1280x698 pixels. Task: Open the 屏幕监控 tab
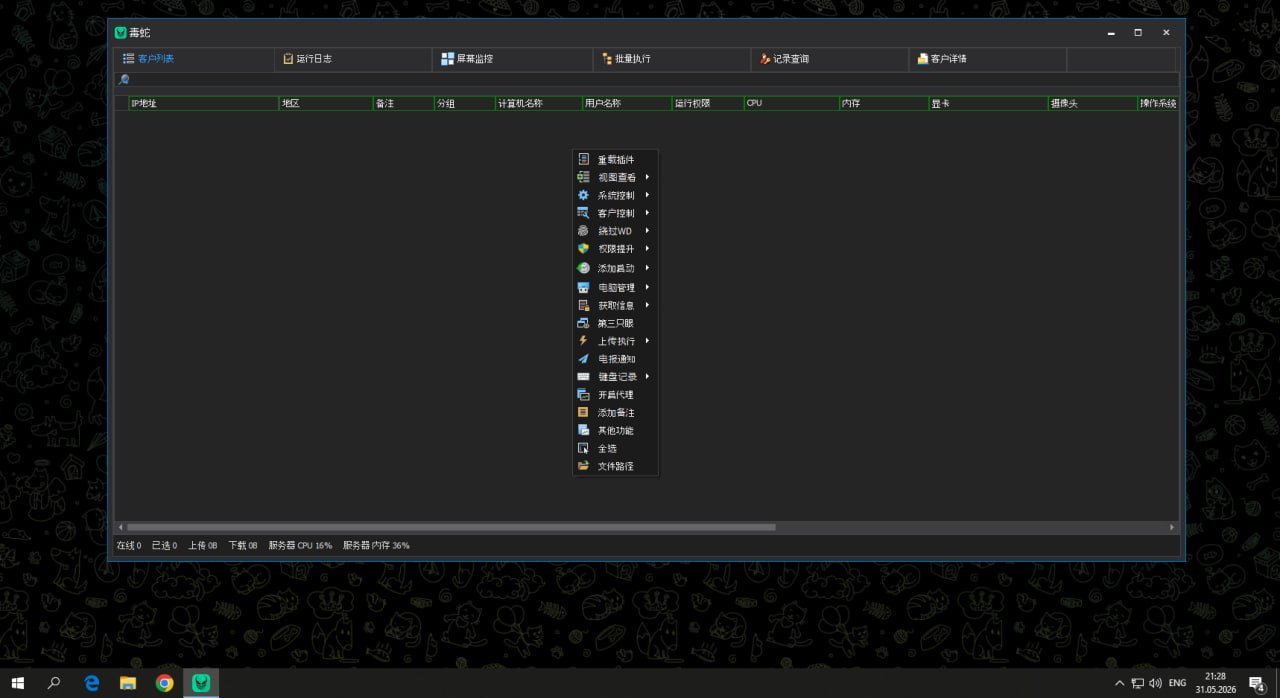click(x=512, y=59)
